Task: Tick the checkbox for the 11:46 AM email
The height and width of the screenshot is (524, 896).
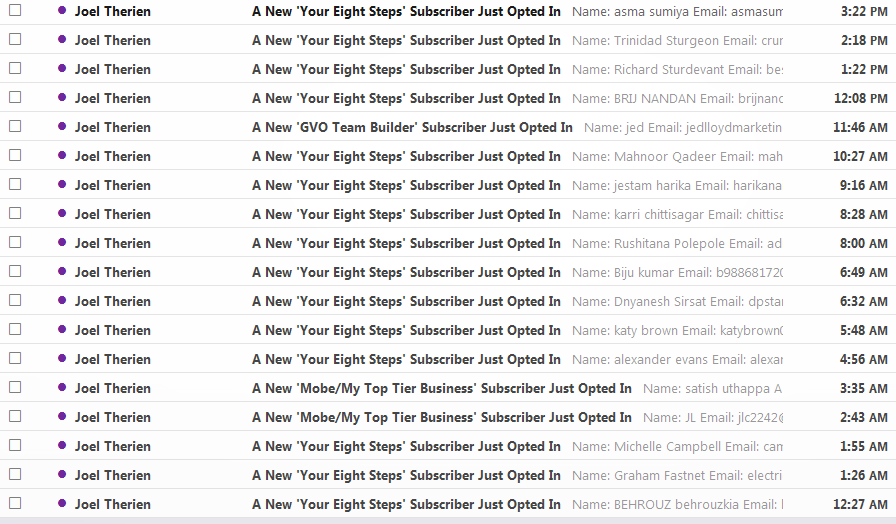Action: 15,126
